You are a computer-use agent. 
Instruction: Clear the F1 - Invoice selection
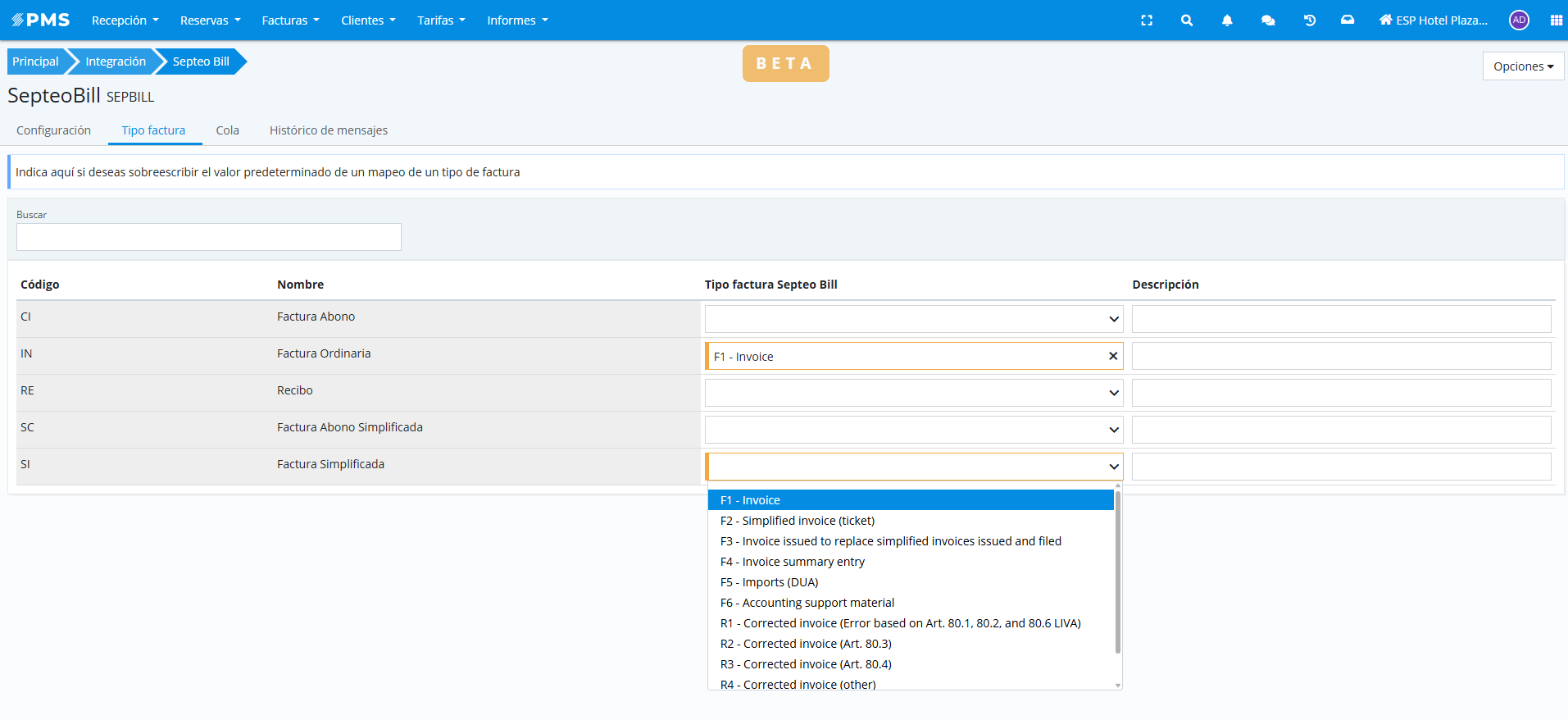tap(1112, 356)
